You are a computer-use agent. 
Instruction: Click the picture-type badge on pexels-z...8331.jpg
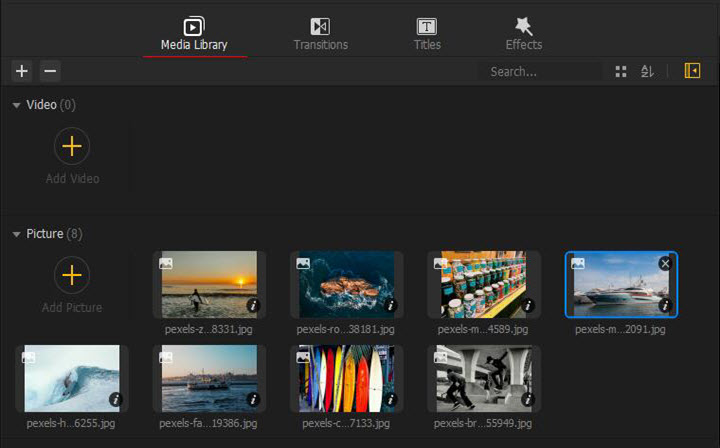[166, 263]
